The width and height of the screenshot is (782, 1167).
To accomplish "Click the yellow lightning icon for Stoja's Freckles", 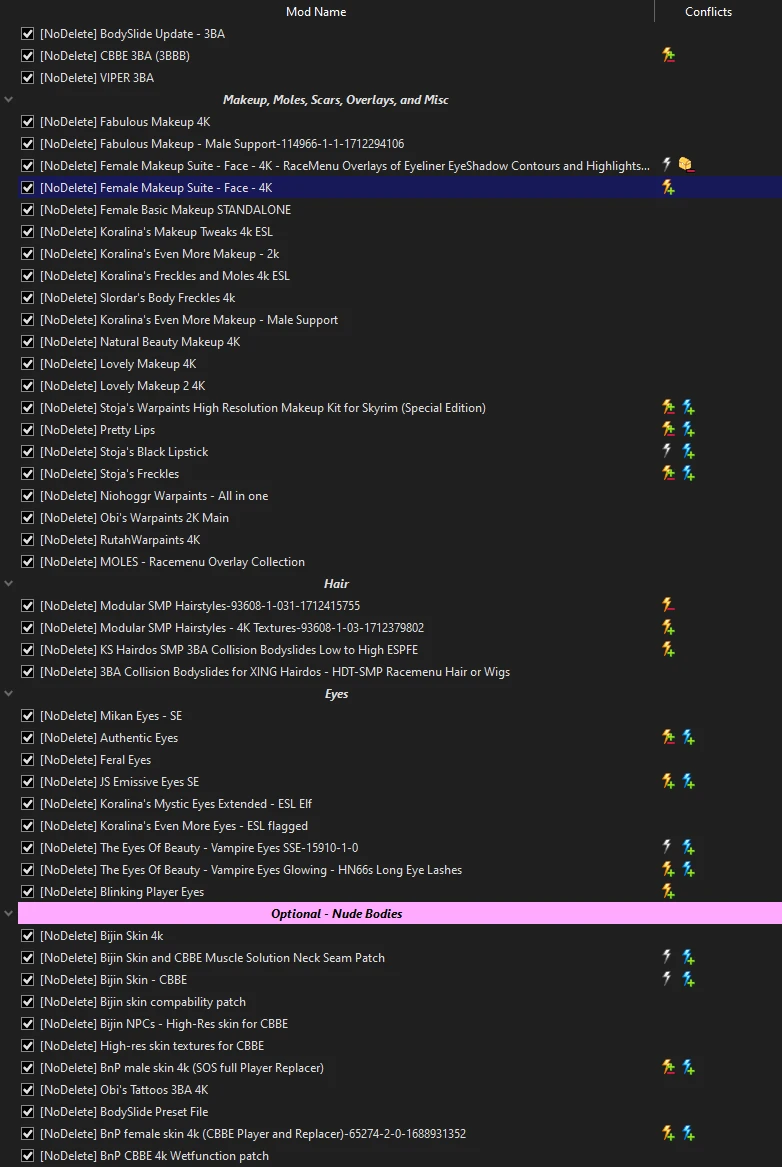I will click(x=668, y=473).
